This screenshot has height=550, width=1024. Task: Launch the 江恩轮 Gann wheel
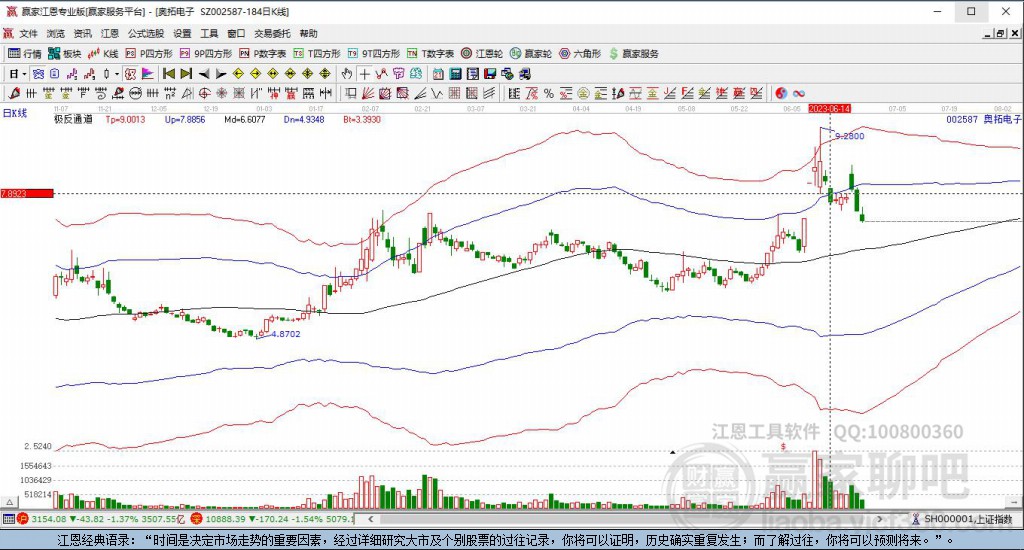click(x=482, y=54)
